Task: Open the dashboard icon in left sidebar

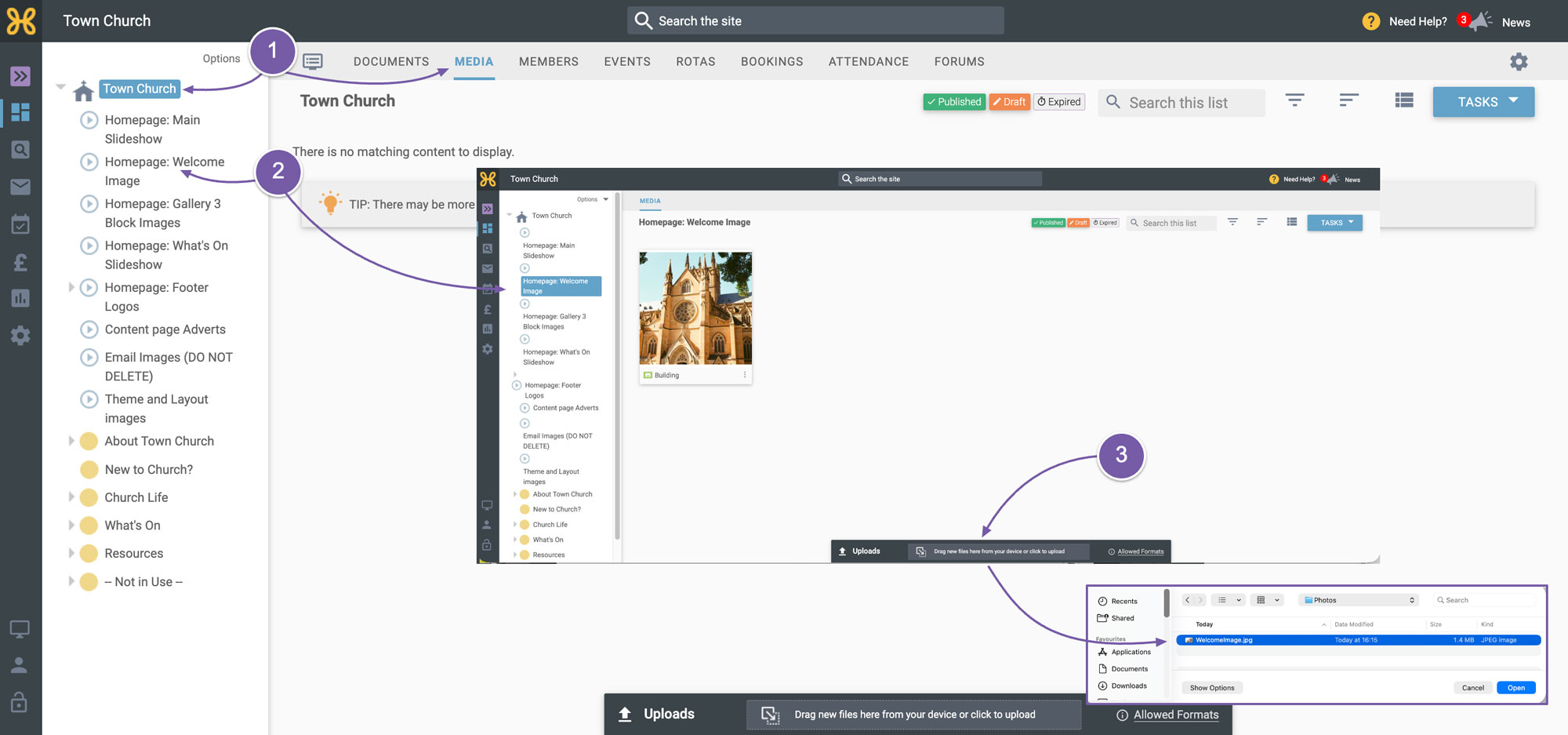Action: [x=20, y=112]
